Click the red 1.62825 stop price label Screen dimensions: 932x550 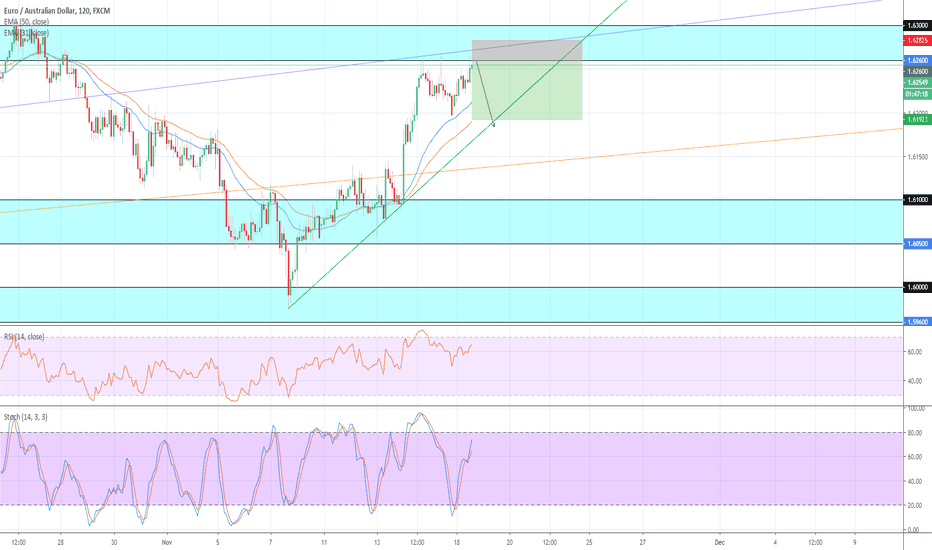coord(915,40)
